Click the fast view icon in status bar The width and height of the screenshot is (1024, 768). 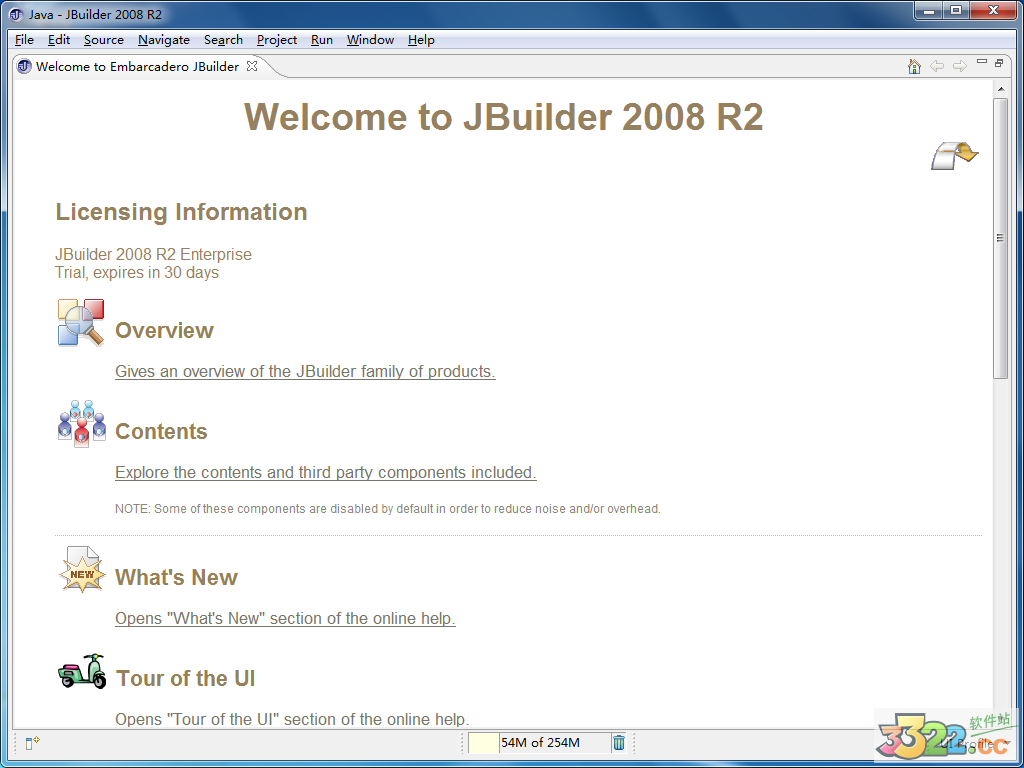[x=32, y=743]
